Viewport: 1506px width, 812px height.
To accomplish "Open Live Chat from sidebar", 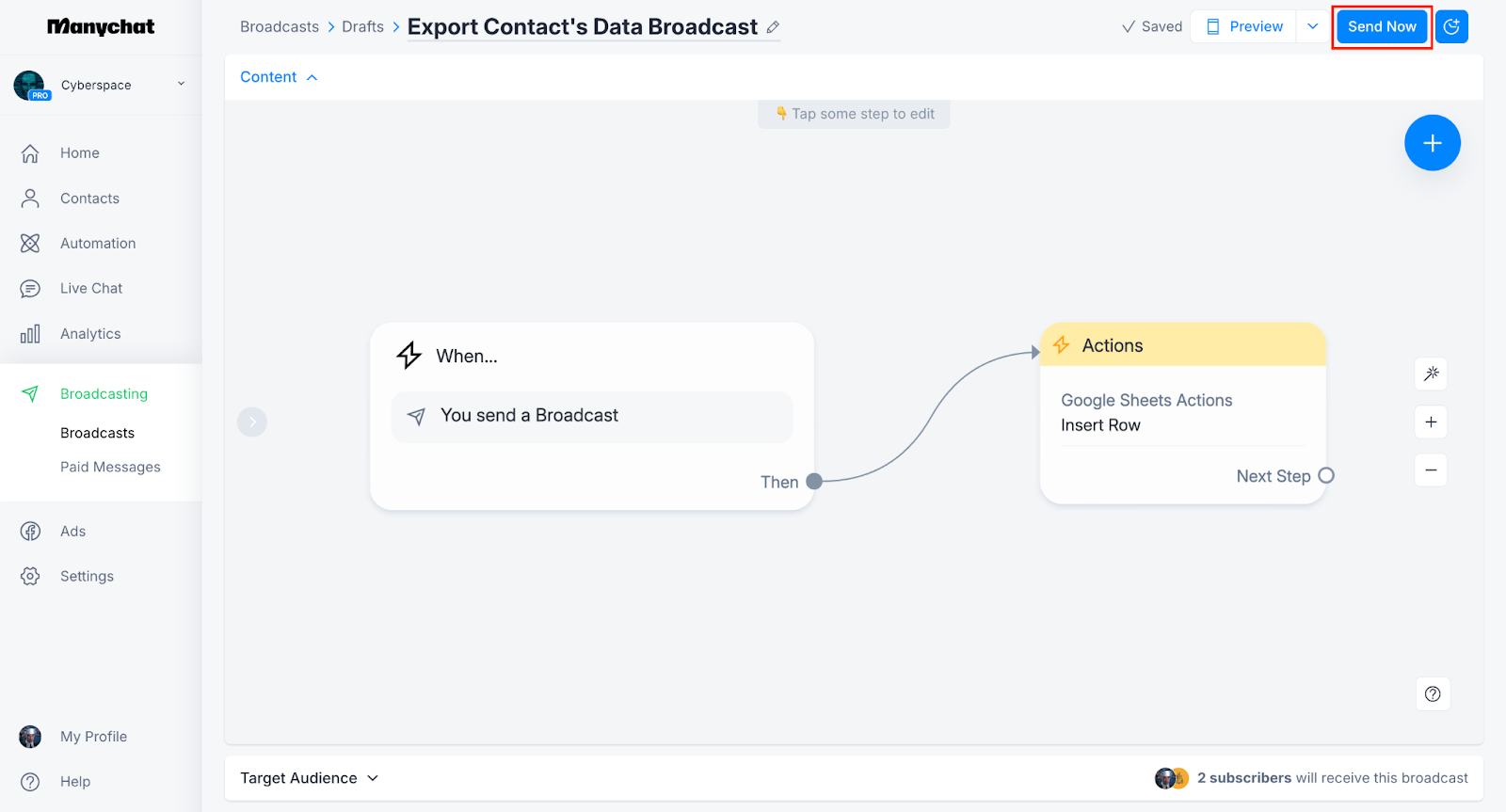I will pos(91,289).
